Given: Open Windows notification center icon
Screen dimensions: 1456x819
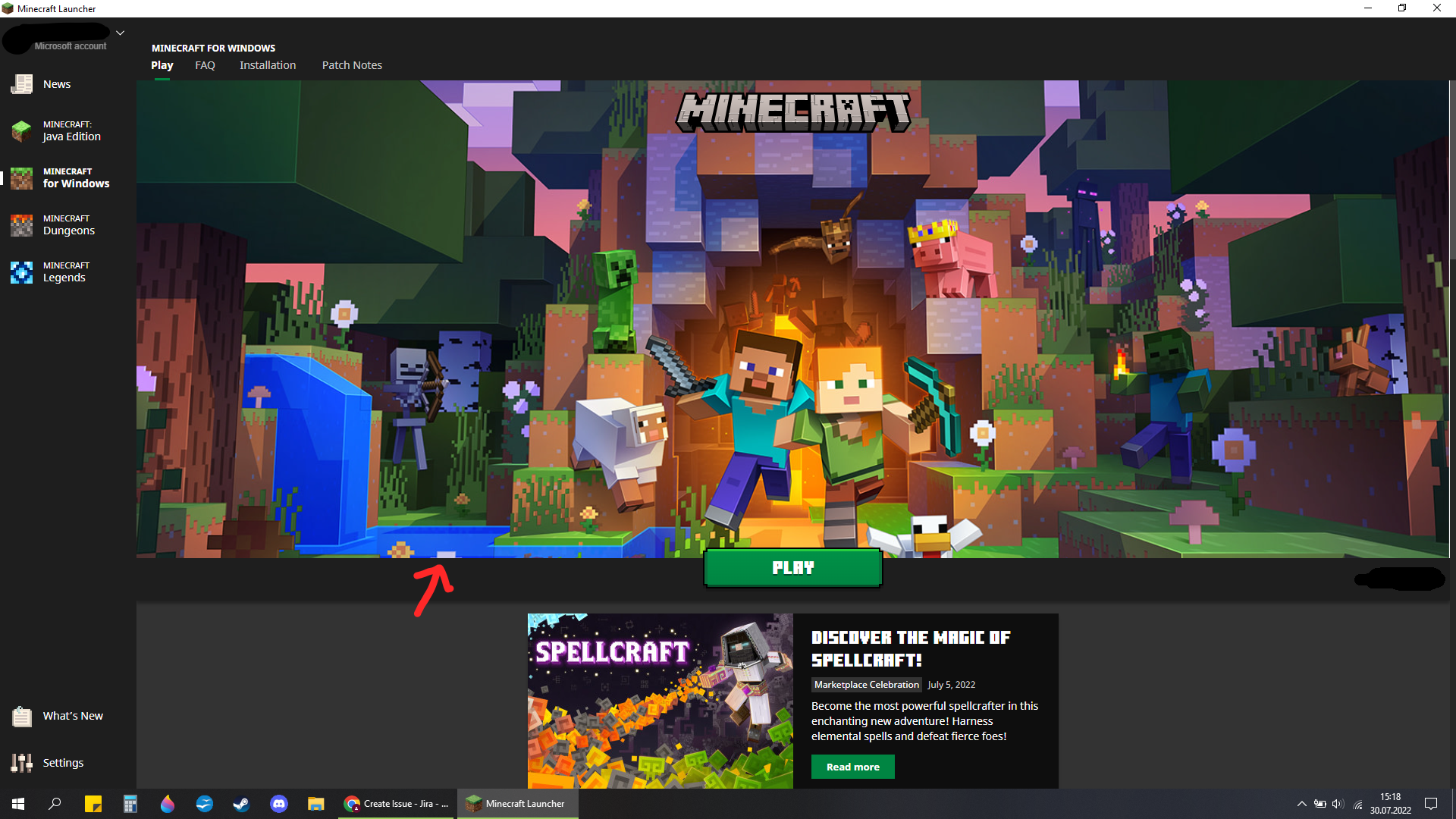Looking at the screenshot, I should [x=1431, y=804].
